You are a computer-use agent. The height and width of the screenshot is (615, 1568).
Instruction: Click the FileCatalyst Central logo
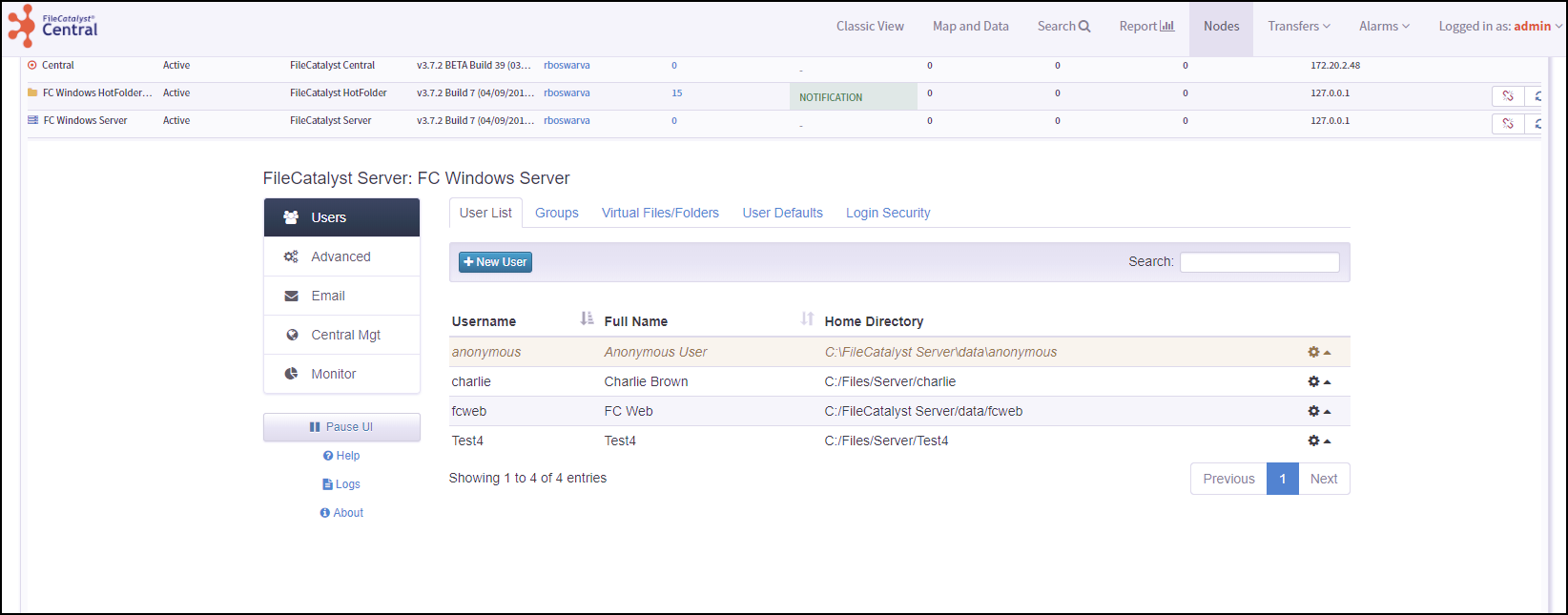(52, 26)
